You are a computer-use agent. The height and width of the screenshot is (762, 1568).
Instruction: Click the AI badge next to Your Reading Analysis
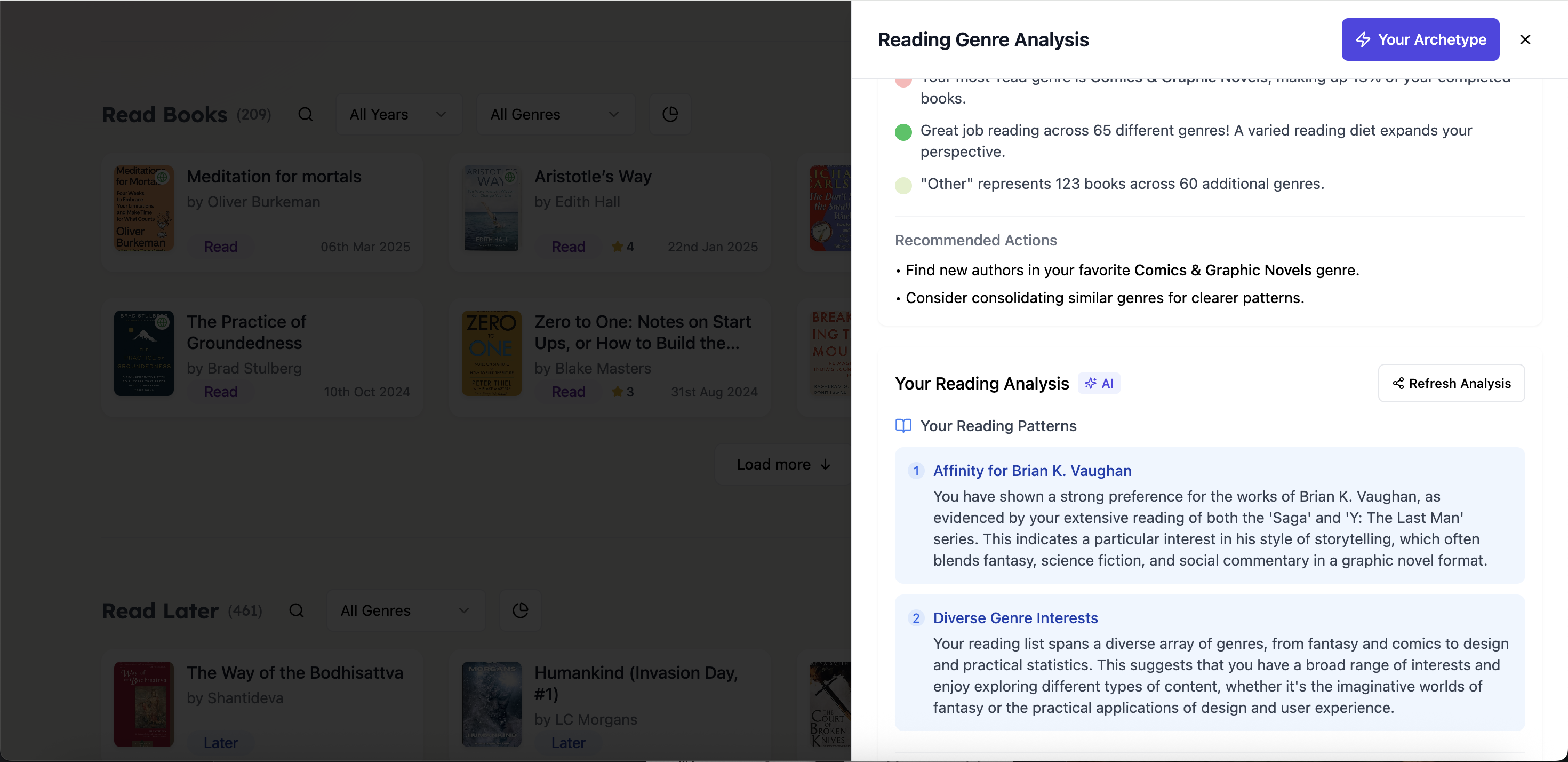pyautogui.click(x=1099, y=383)
